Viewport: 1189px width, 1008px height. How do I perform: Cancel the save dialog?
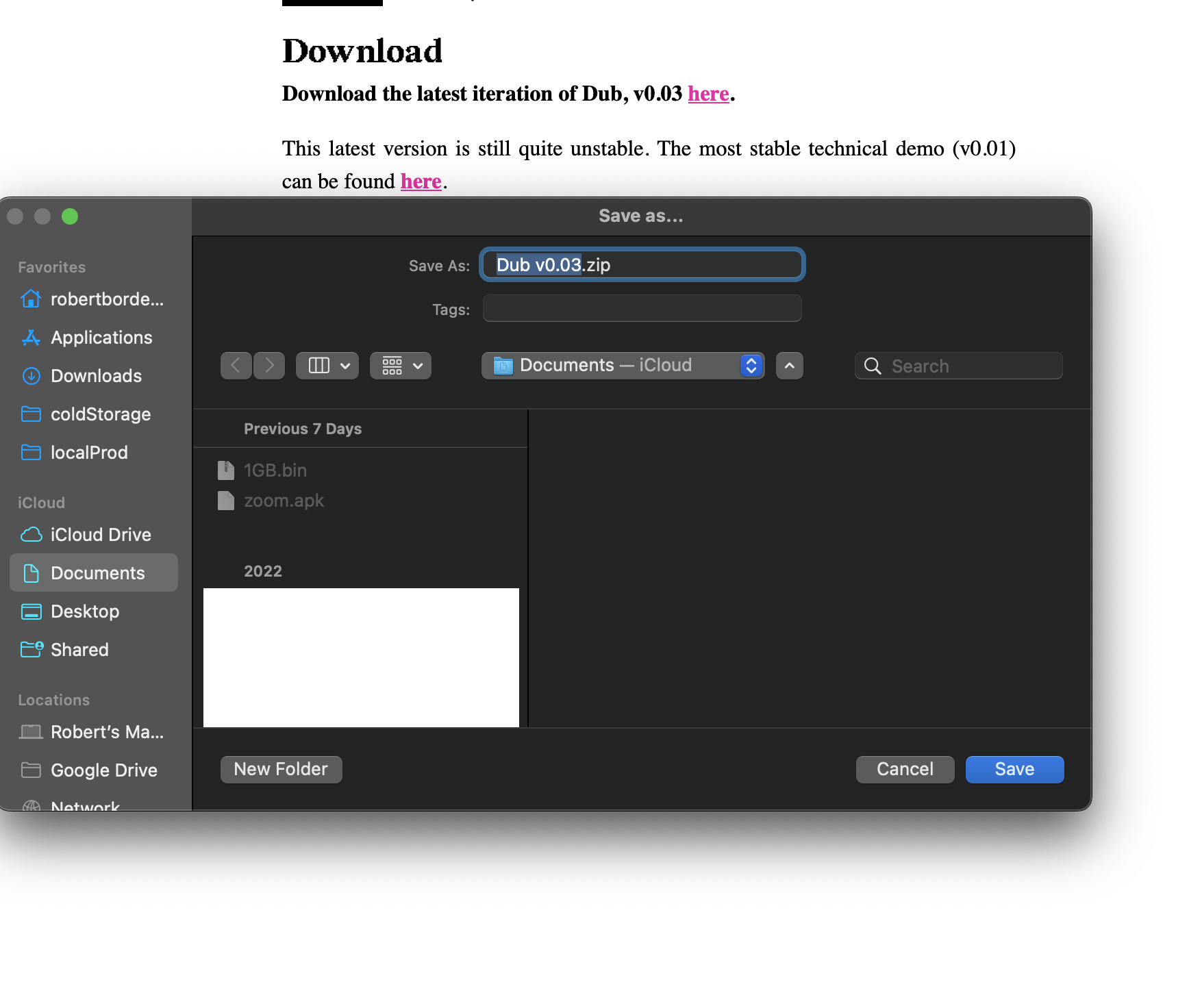tap(905, 769)
